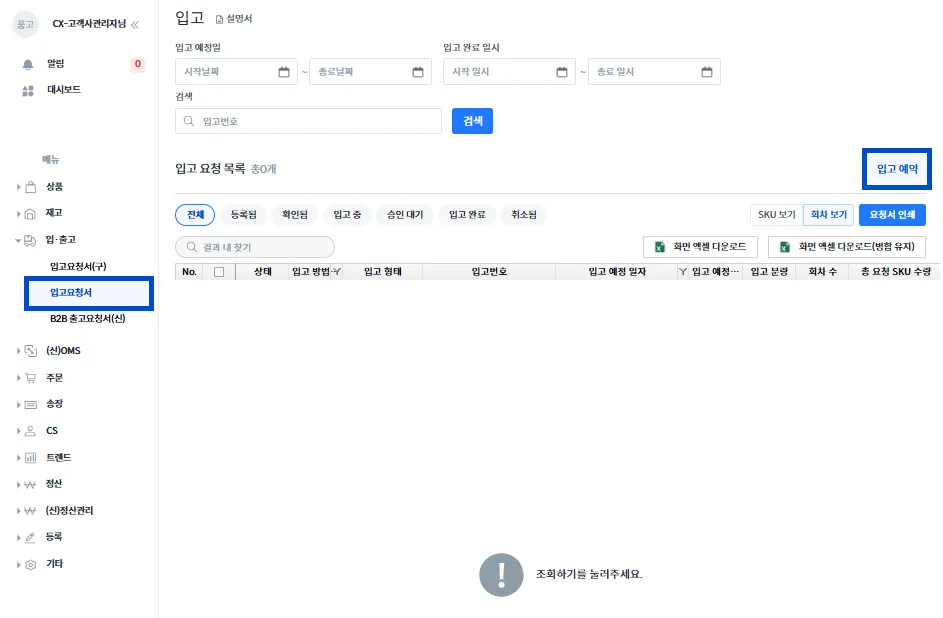Select the 입고 중 status filter tab

[347, 215]
